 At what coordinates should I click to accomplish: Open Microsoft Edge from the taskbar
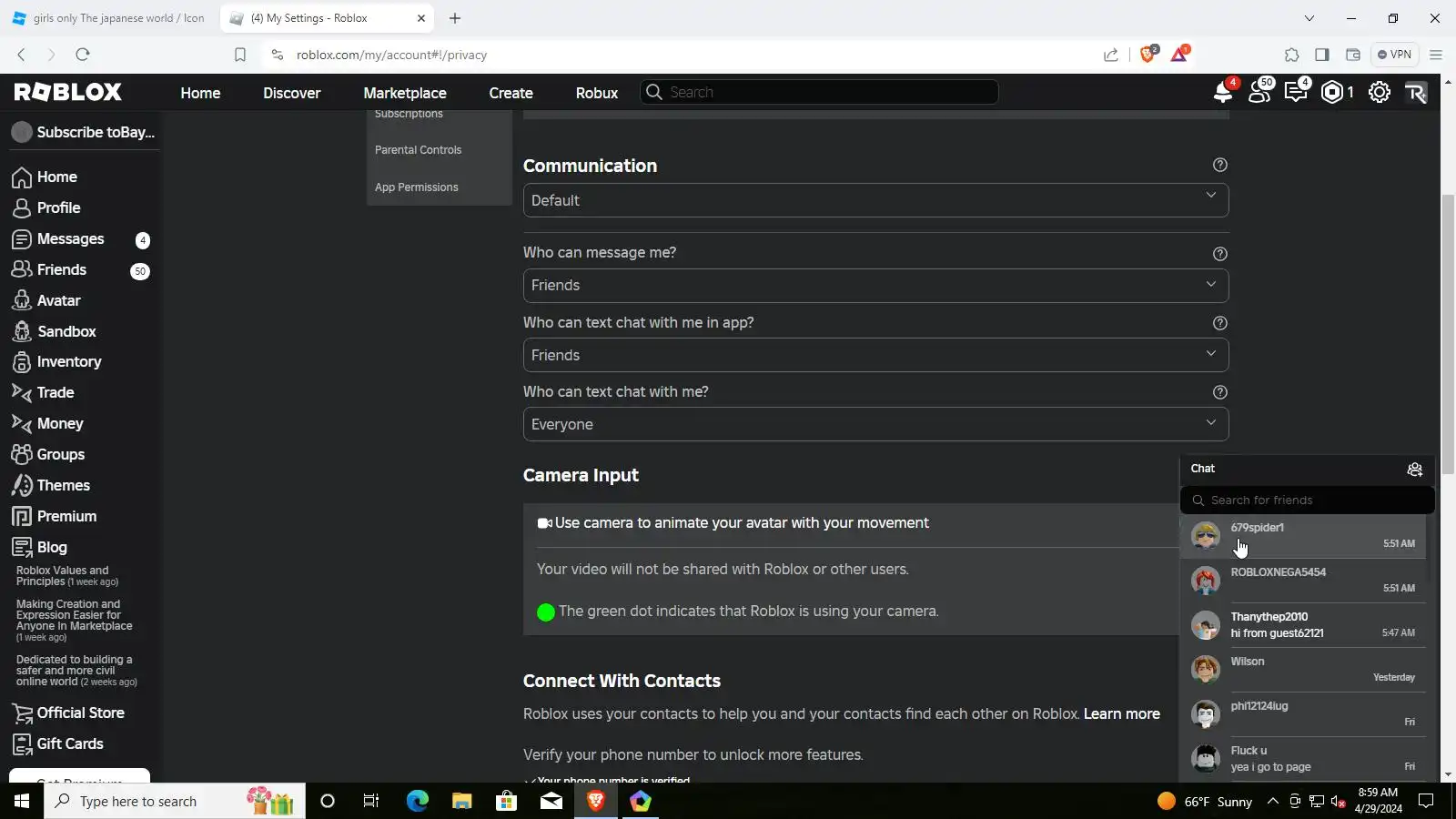point(417,801)
